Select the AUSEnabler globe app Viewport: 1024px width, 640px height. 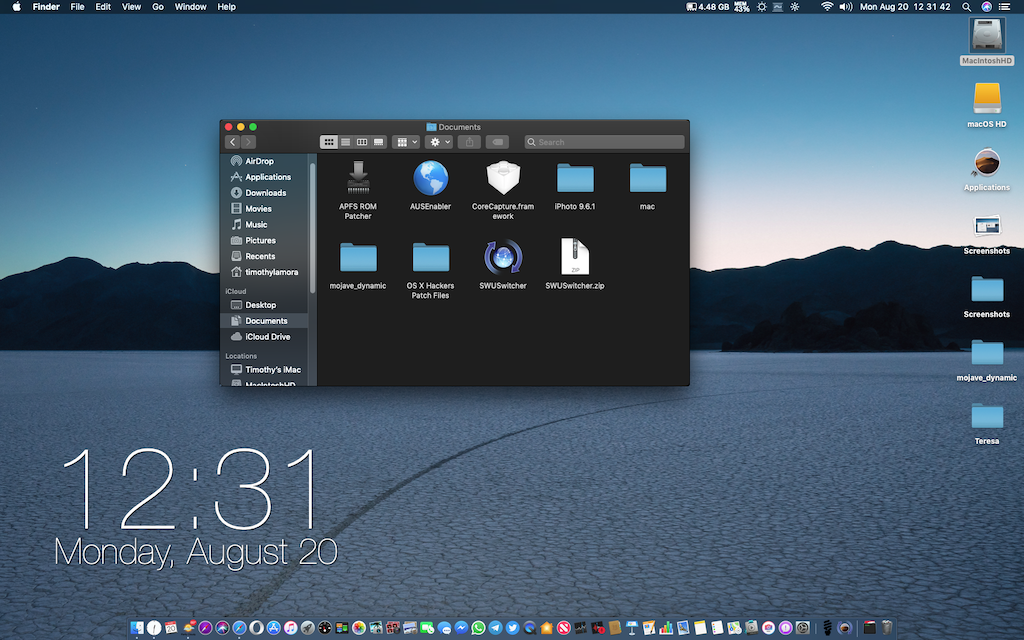click(430, 186)
